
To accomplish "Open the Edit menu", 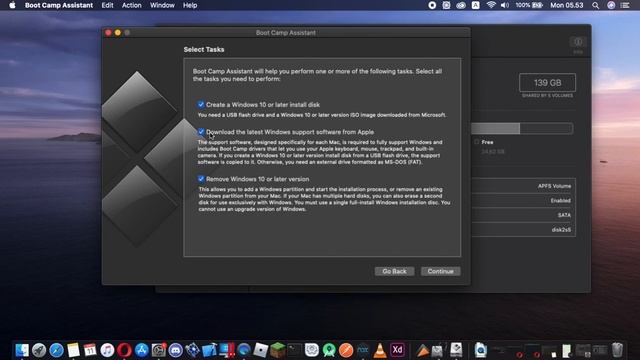I will (107, 5).
